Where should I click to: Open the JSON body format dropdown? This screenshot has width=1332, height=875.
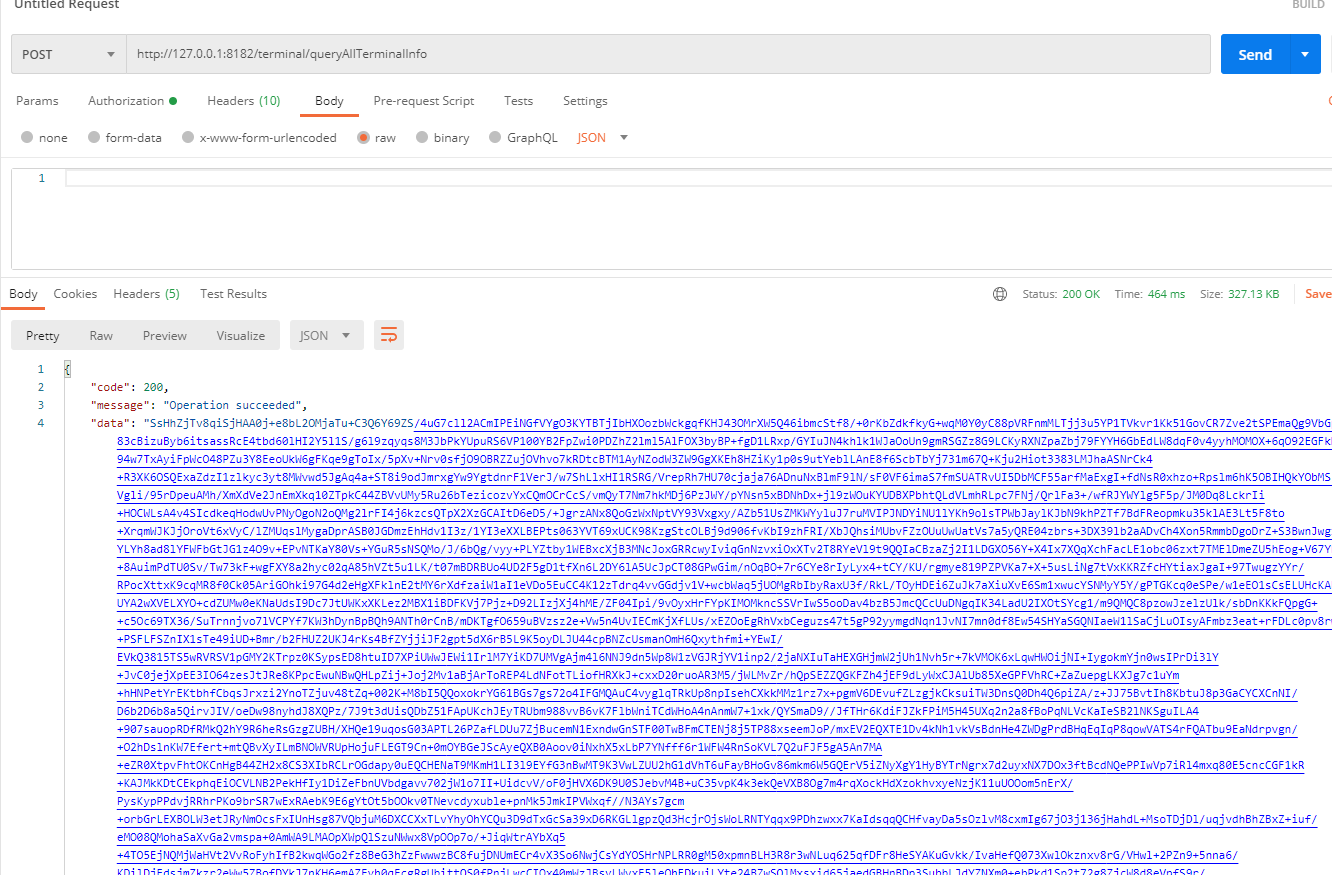(603, 138)
